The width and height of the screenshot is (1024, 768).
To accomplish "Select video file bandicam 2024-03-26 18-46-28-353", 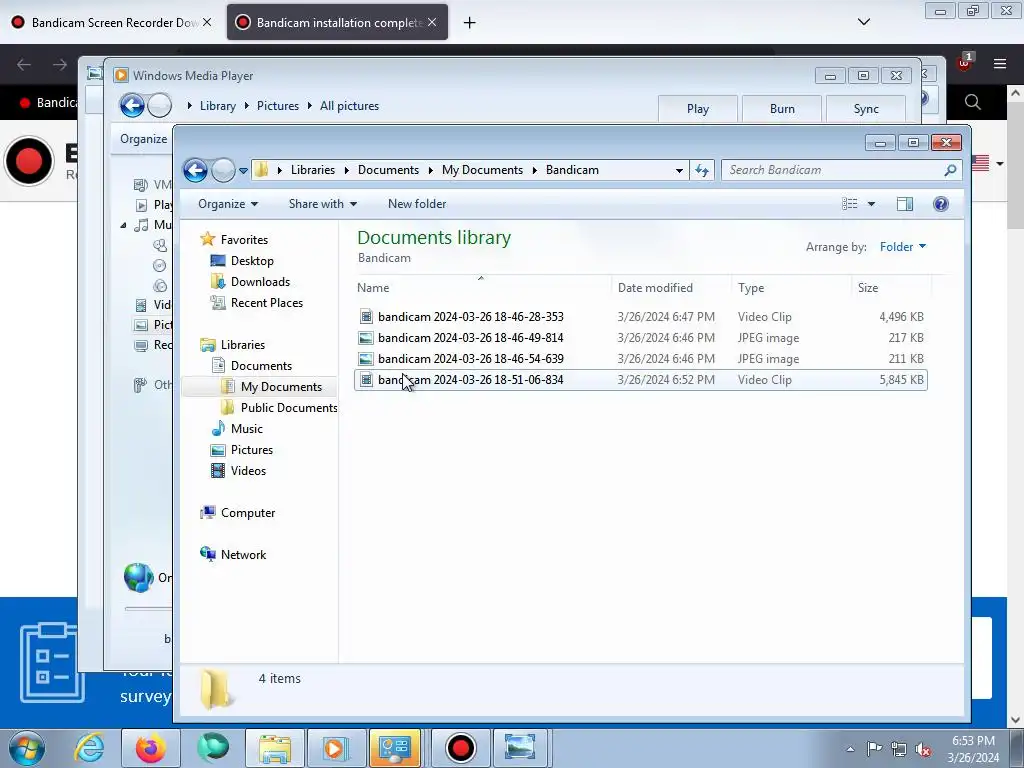I will pyautogui.click(x=641, y=317).
